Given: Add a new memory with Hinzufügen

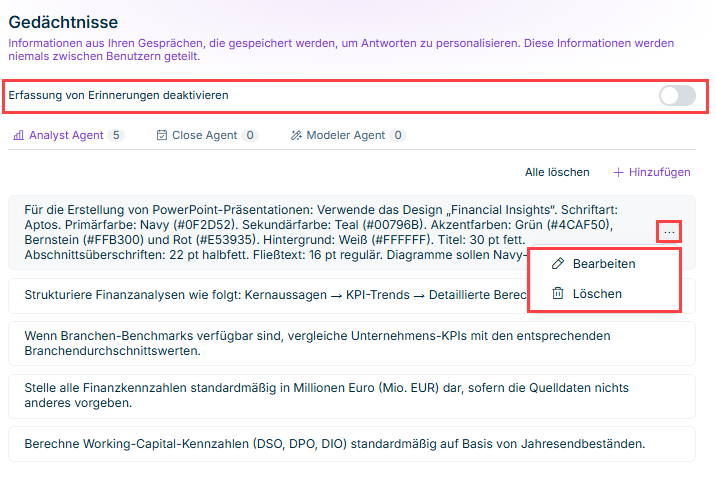Looking at the screenshot, I should click(652, 172).
